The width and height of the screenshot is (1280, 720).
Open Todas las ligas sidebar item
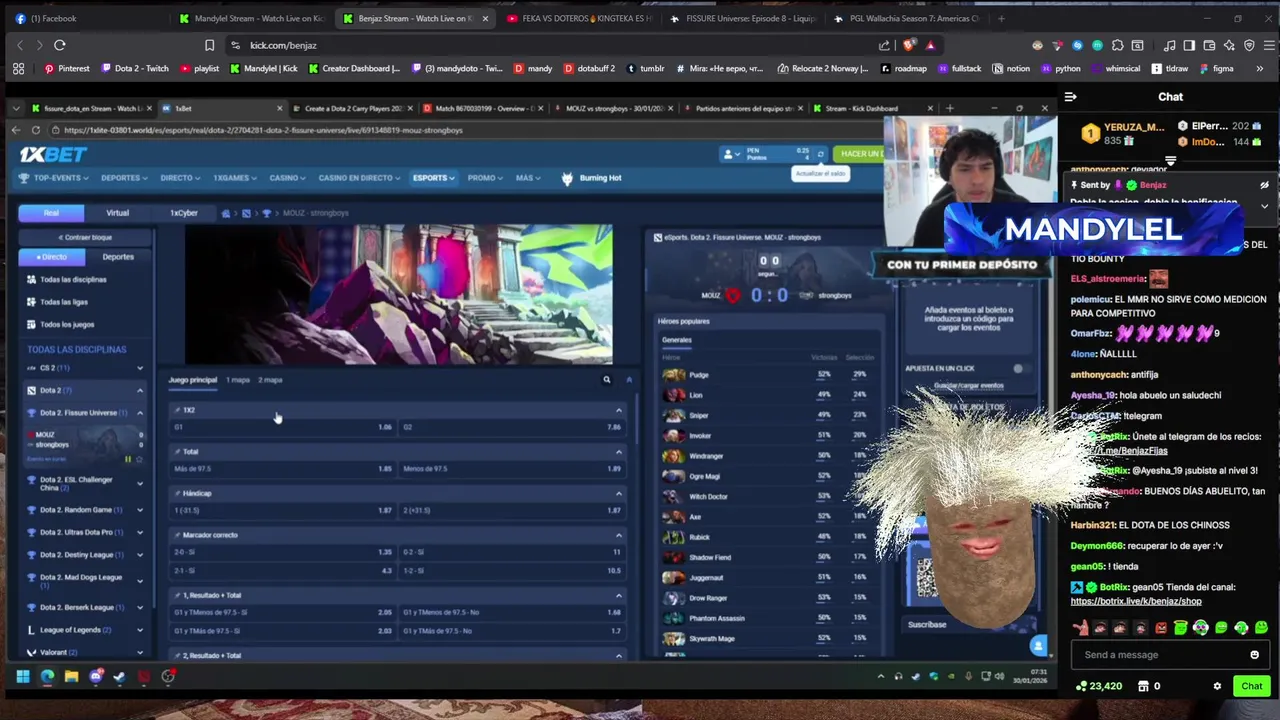coord(63,302)
